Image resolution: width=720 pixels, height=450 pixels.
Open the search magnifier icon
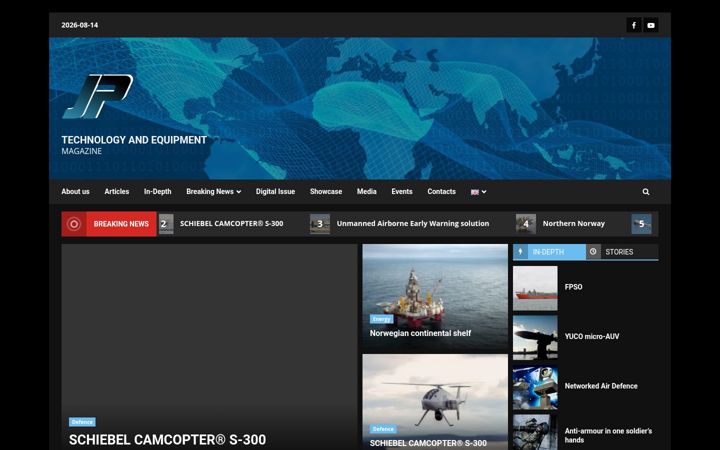(x=646, y=192)
